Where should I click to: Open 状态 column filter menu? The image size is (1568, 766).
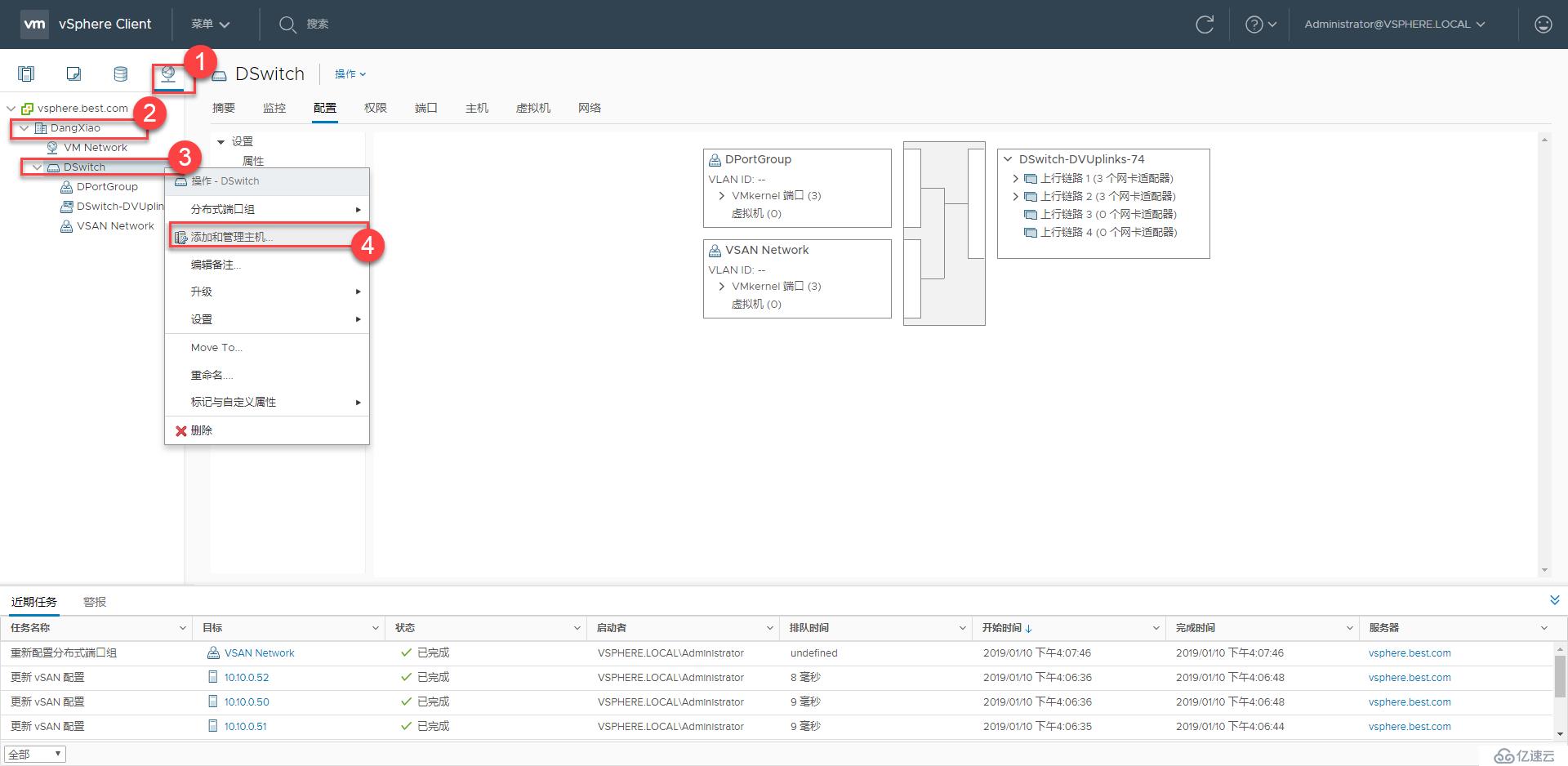577,628
